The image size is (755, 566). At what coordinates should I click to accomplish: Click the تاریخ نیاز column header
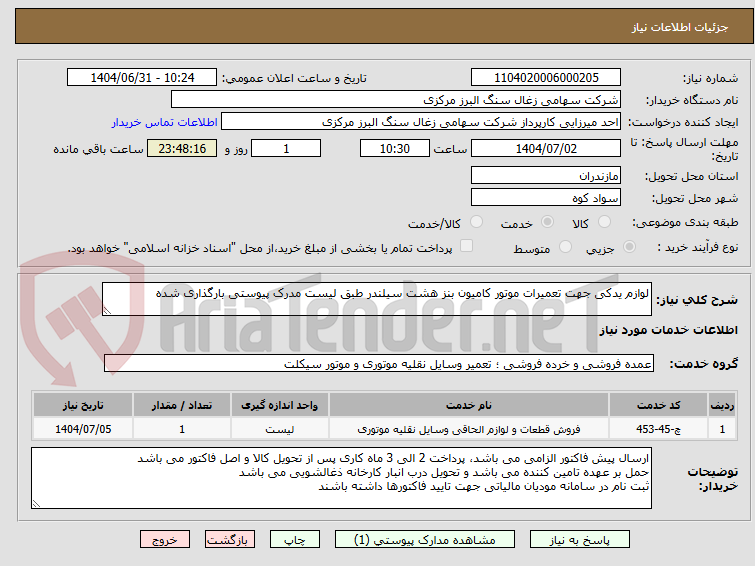coord(83,405)
